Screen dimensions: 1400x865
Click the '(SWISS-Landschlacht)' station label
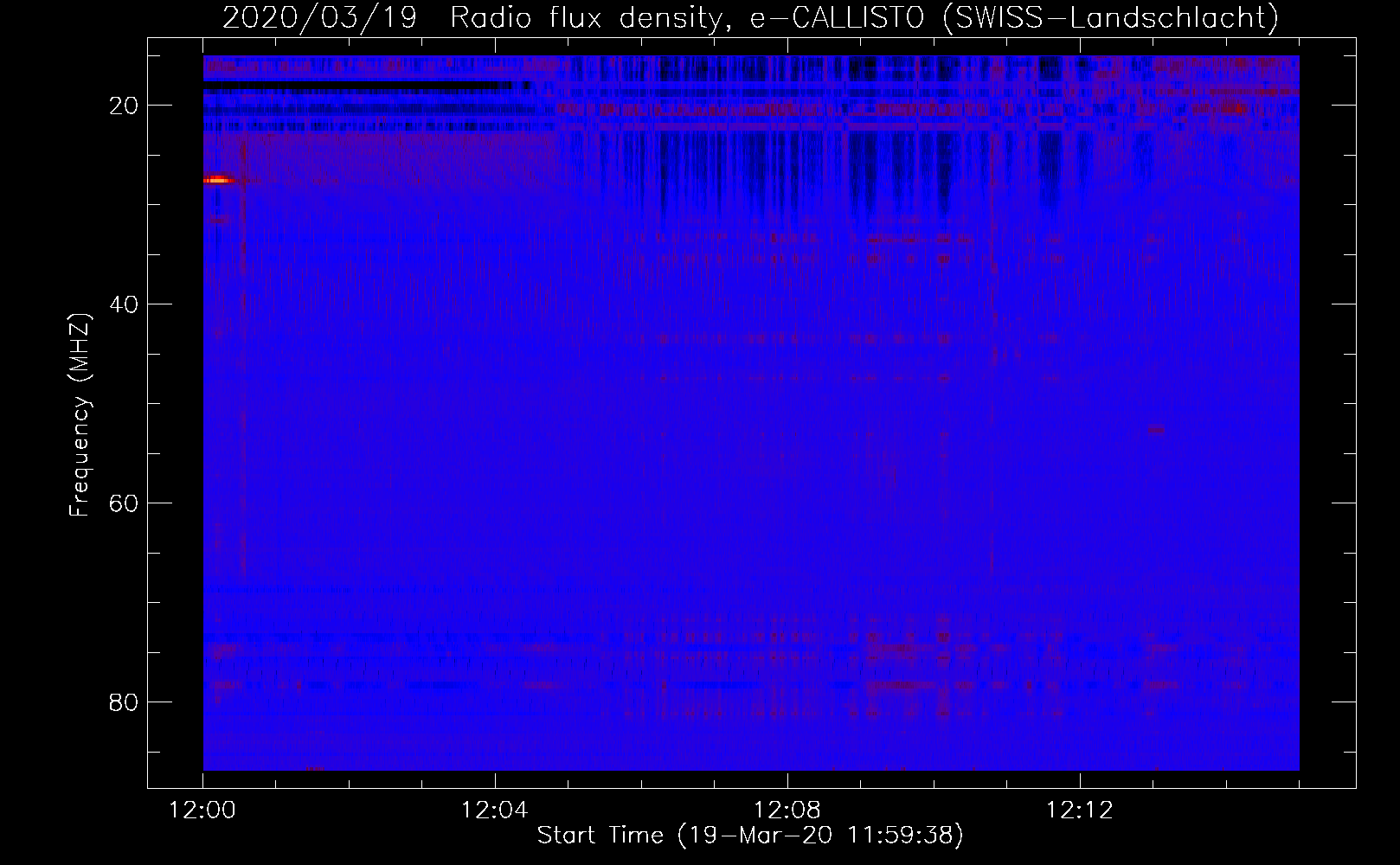[x=1112, y=17]
